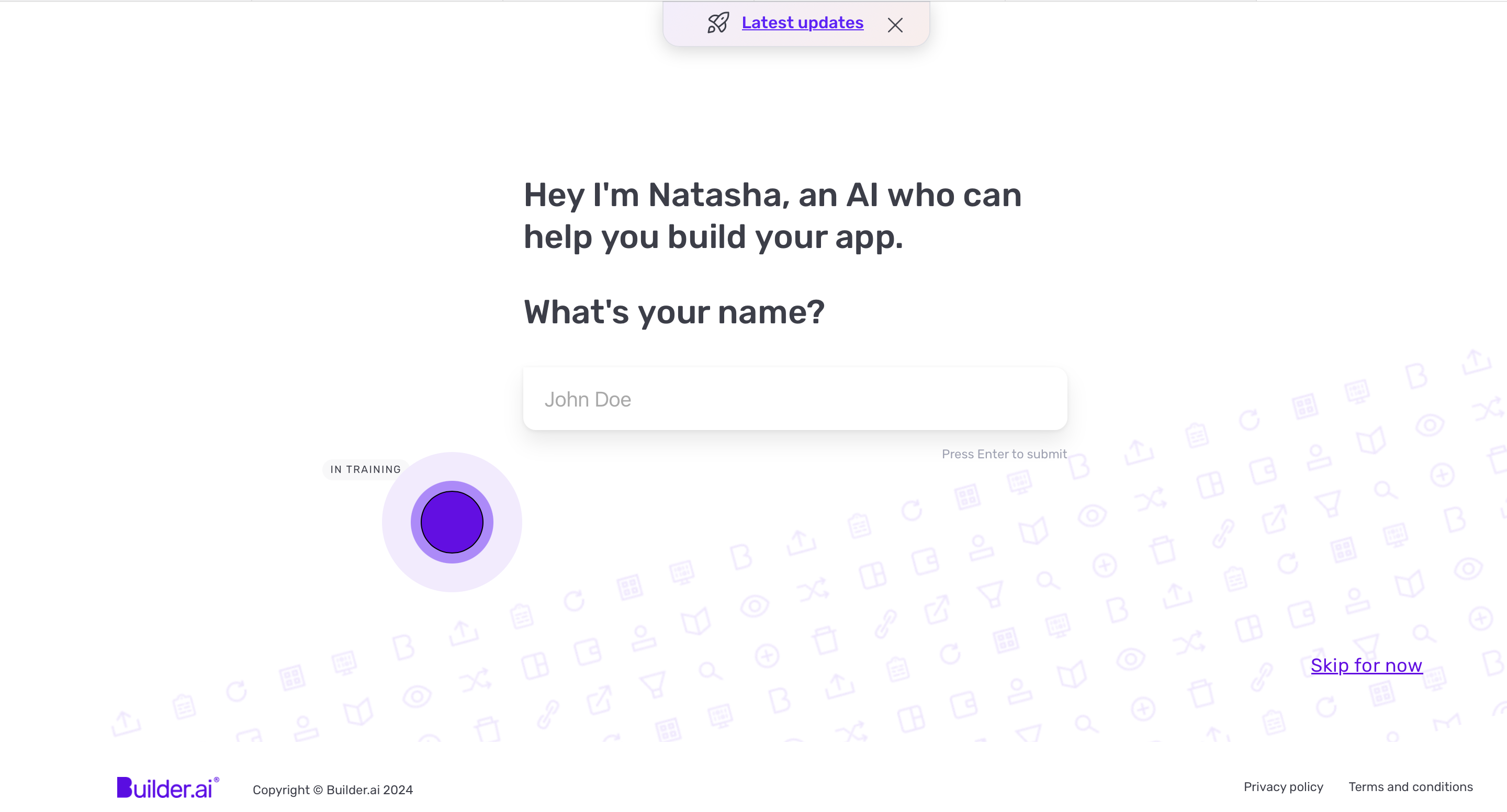Click the solid purple Natasha orb
1507x812 pixels.
[x=452, y=522]
